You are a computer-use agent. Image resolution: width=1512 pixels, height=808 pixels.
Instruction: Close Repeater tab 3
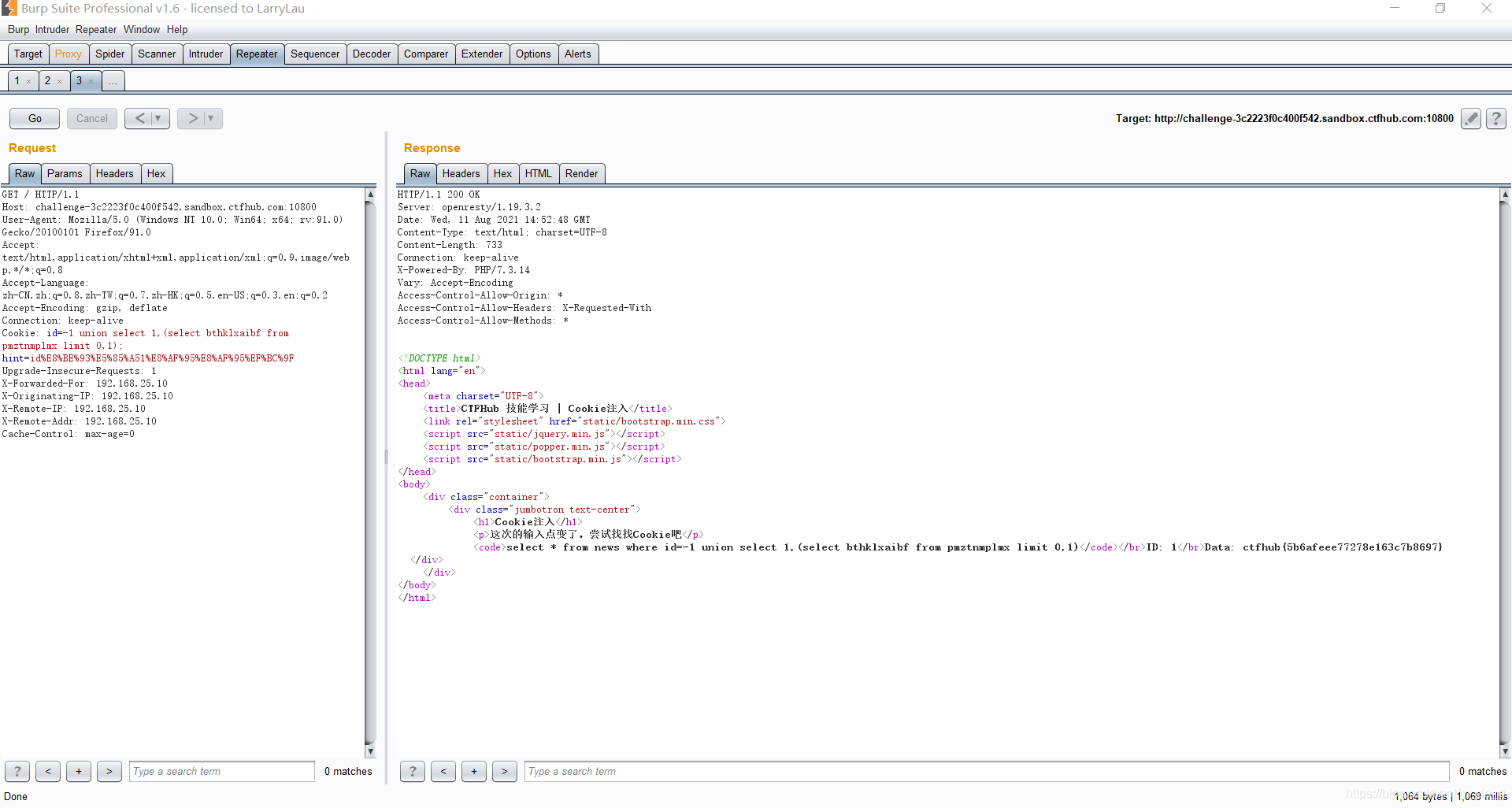pyautogui.click(x=91, y=81)
